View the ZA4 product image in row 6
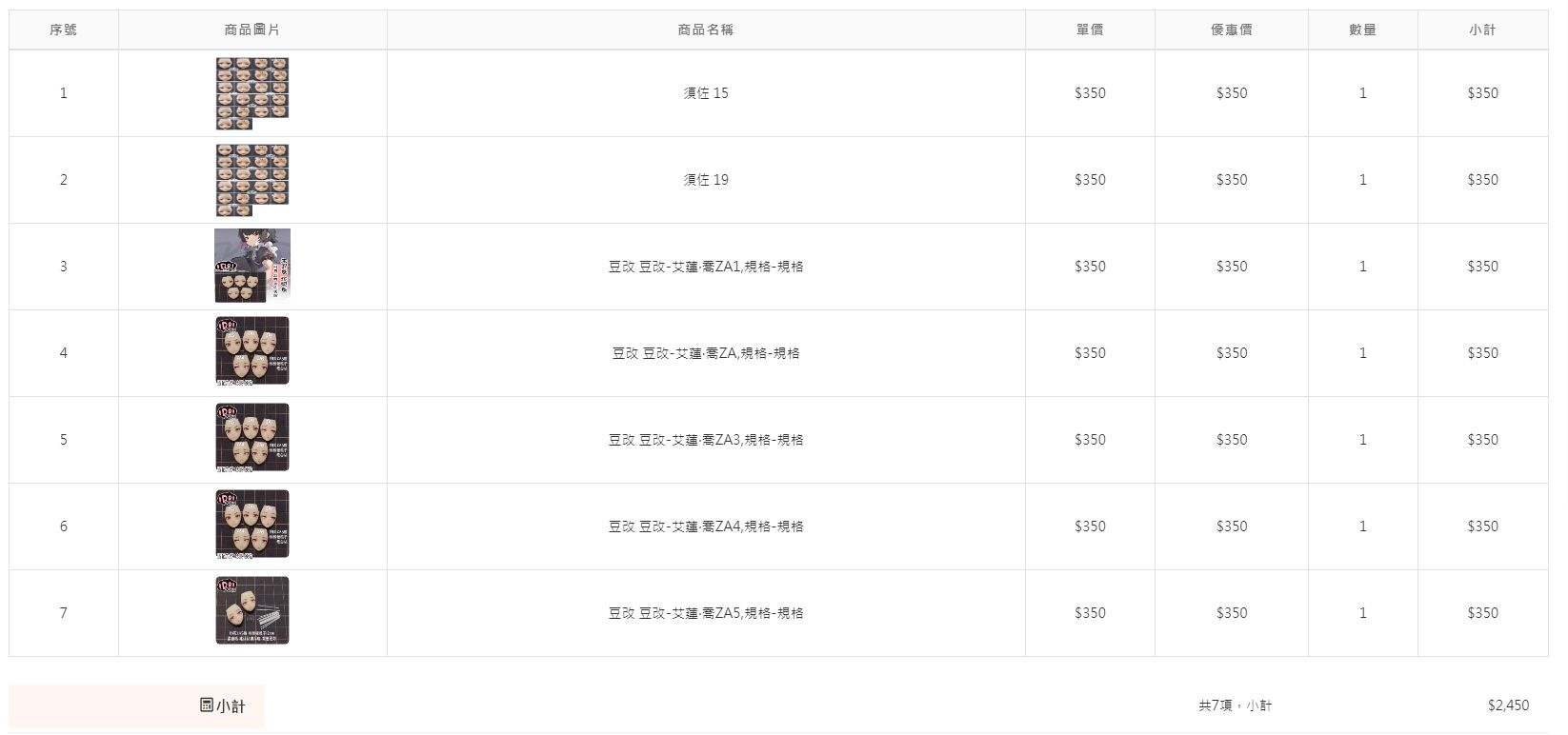Screen dimensions: 1568x735 click(252, 526)
